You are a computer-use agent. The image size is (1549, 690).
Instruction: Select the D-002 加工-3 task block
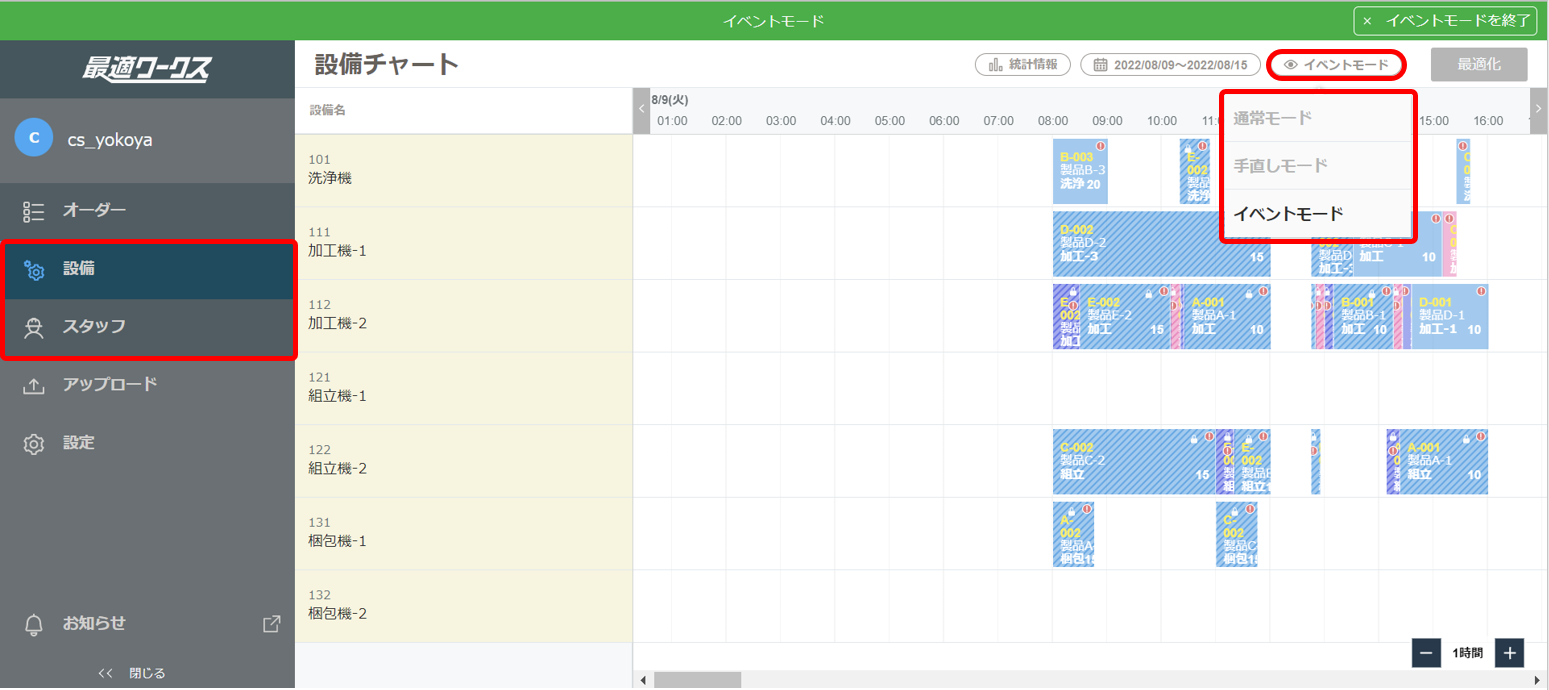tap(1161, 244)
